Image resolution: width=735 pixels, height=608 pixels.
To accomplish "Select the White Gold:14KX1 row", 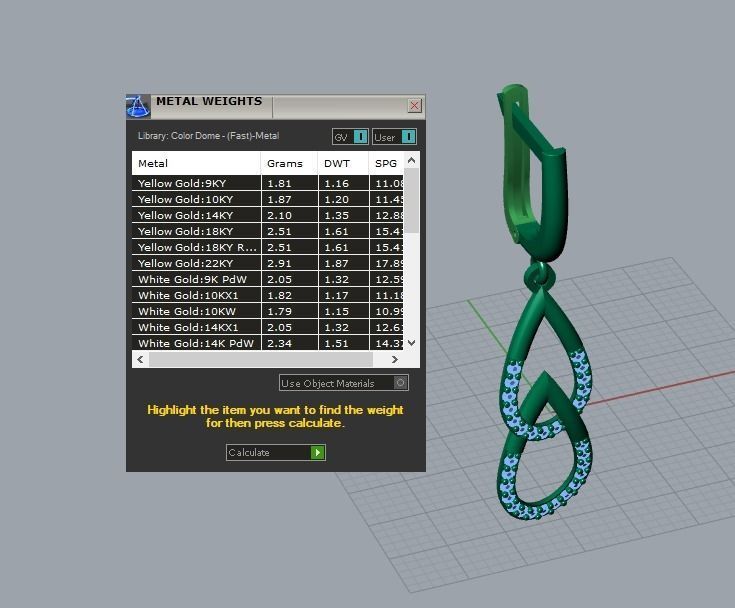I will [x=268, y=327].
